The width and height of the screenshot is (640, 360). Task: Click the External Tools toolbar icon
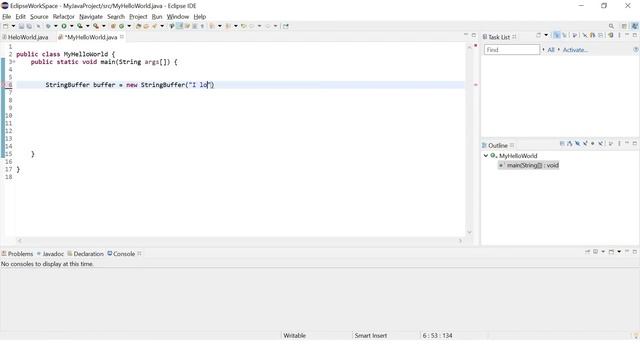click(x=96, y=26)
